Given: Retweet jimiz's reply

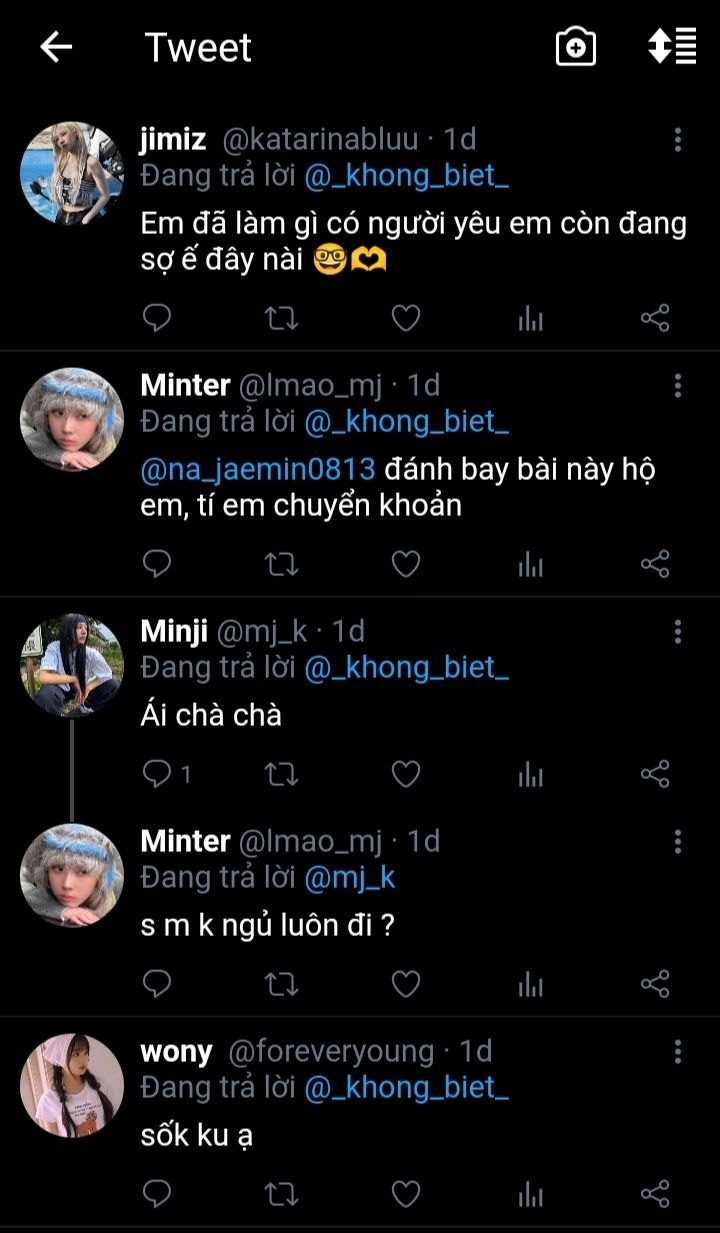Looking at the screenshot, I should click(281, 319).
